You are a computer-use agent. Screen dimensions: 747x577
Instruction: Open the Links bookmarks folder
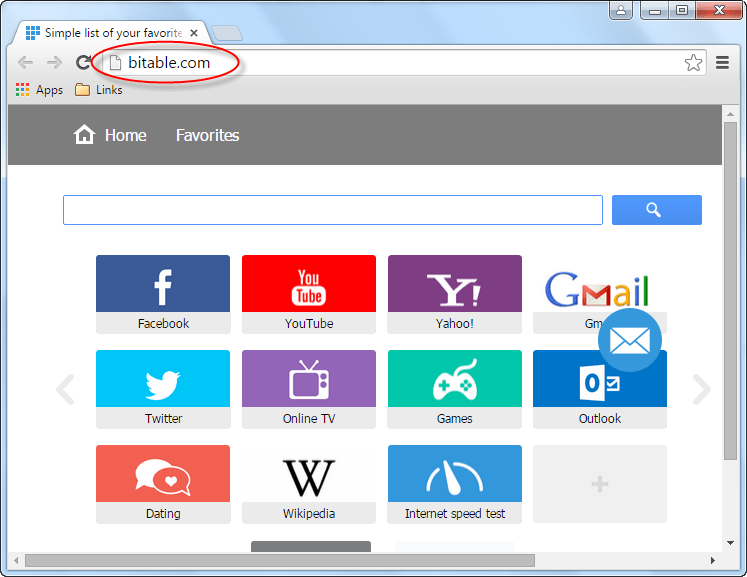tap(99, 90)
